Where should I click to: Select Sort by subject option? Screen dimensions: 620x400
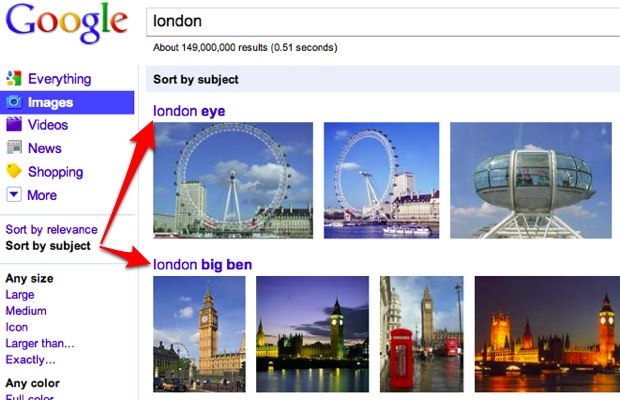tap(48, 245)
